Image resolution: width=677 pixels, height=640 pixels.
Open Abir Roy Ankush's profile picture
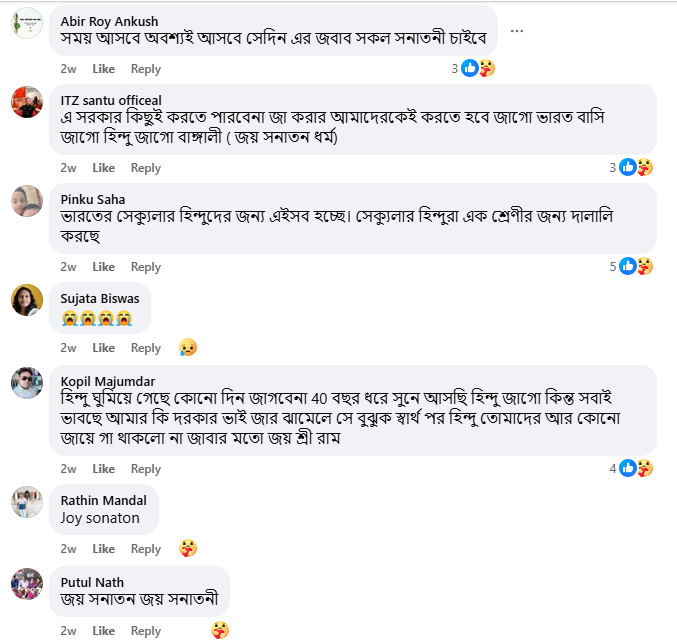[x=26, y=22]
